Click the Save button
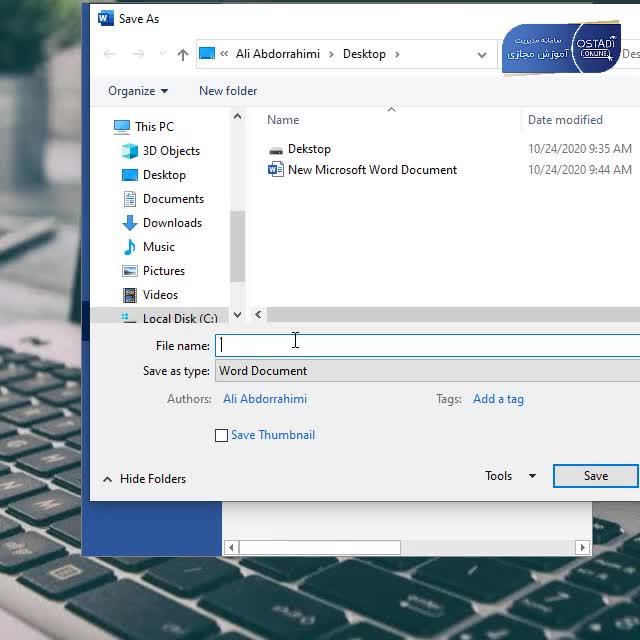This screenshot has height=640, width=640. coord(595,476)
